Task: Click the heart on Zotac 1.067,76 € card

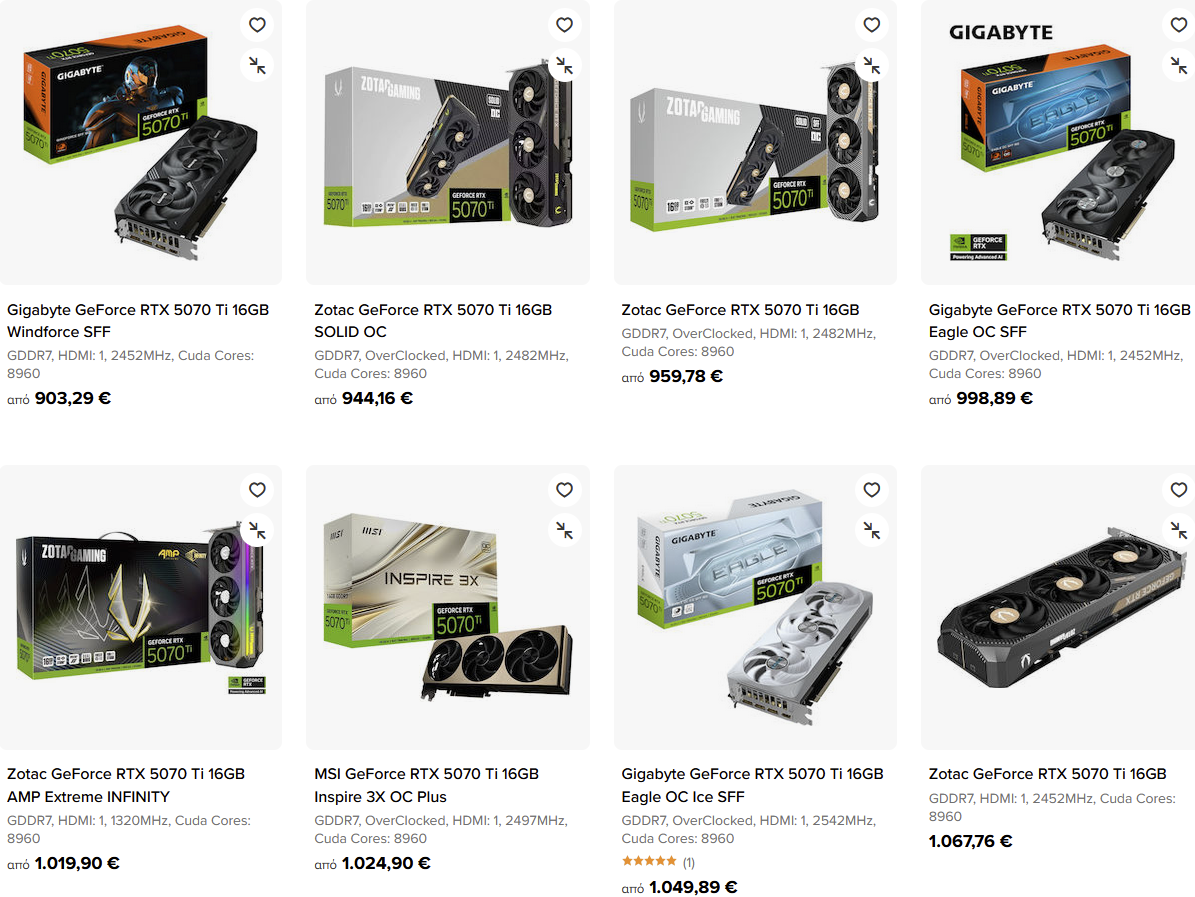Action: point(1179,490)
